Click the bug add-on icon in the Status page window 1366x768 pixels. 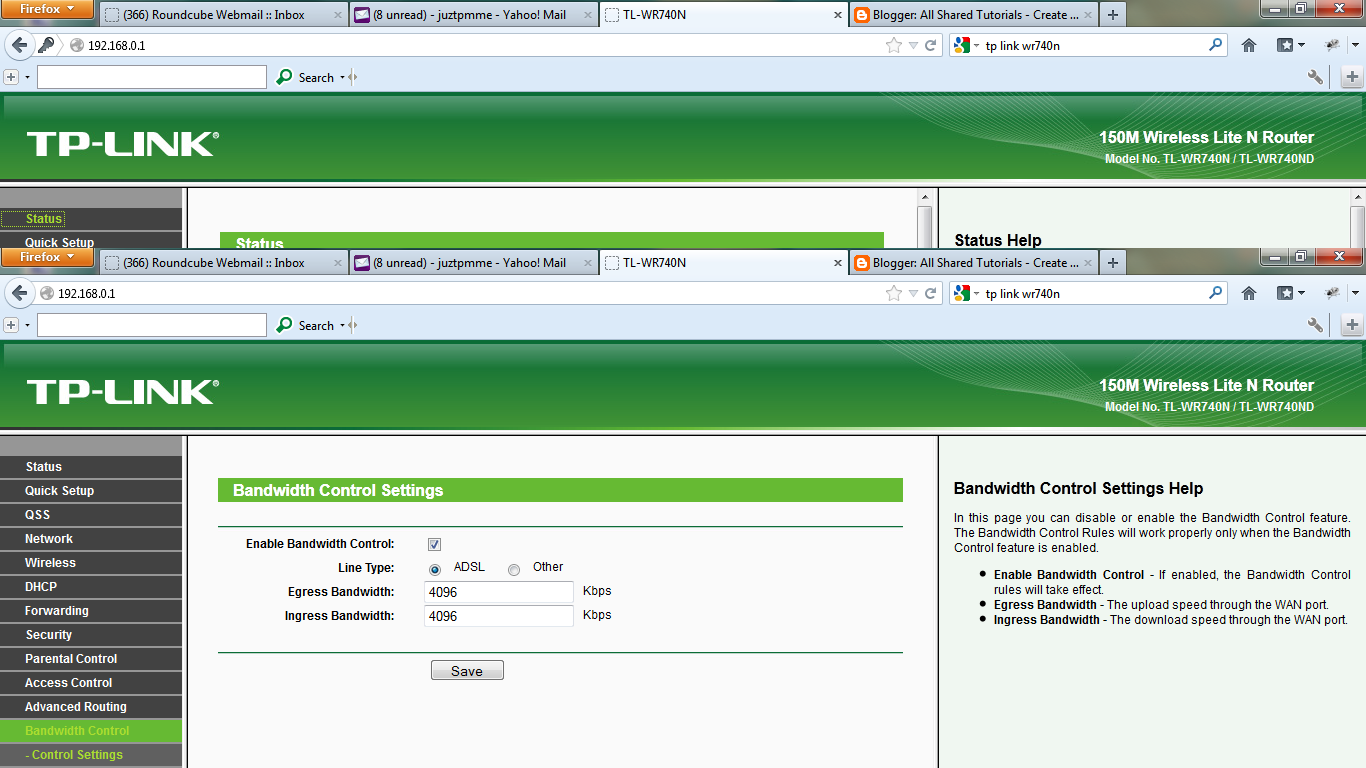1332,45
